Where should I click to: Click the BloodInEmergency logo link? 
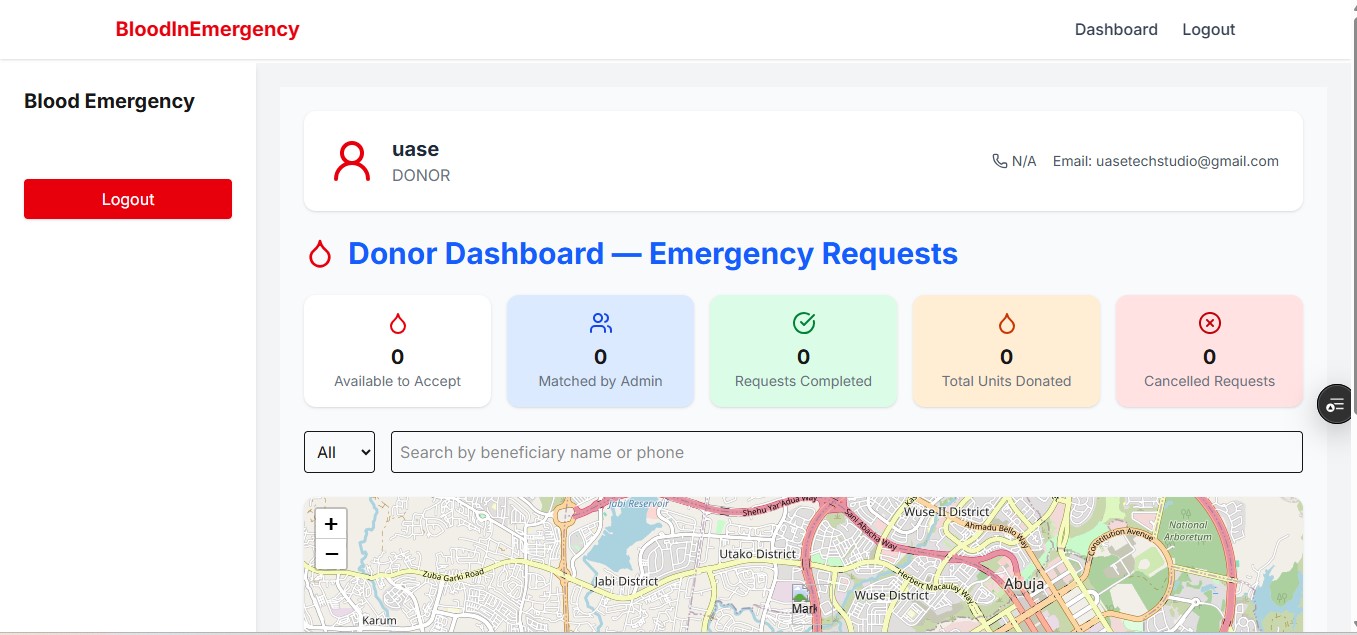(207, 30)
